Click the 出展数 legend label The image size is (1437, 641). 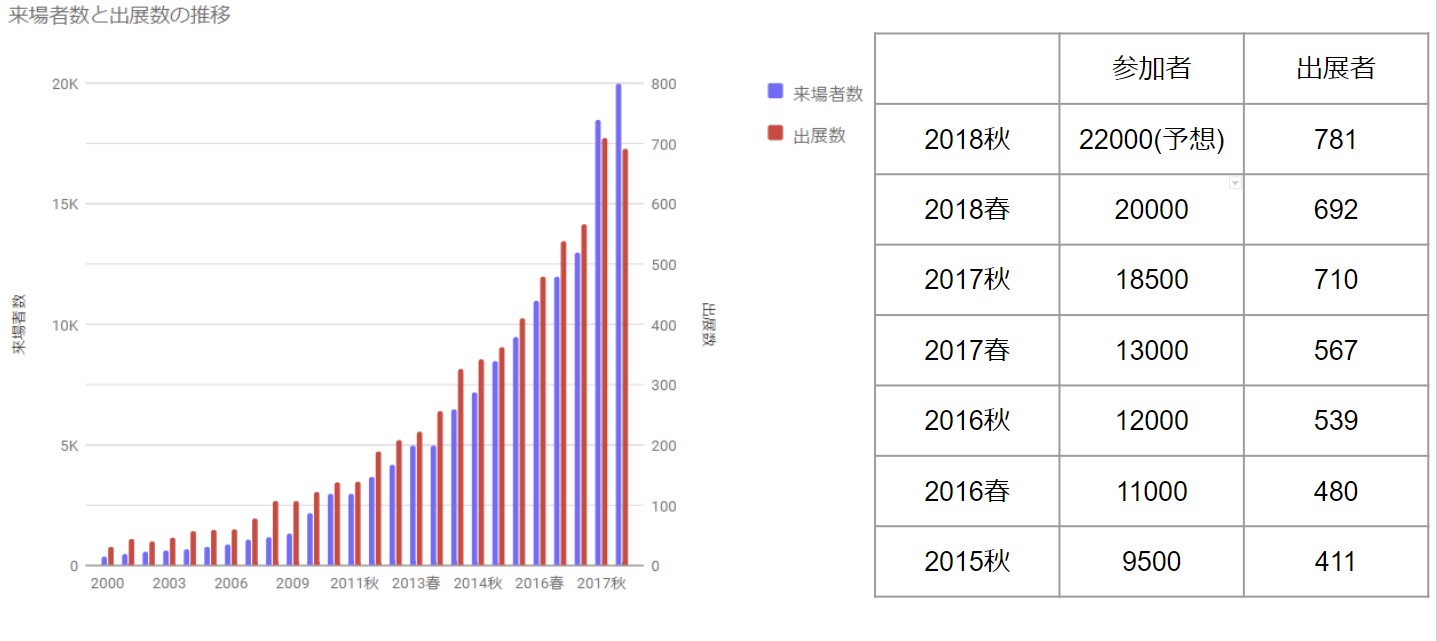(819, 135)
